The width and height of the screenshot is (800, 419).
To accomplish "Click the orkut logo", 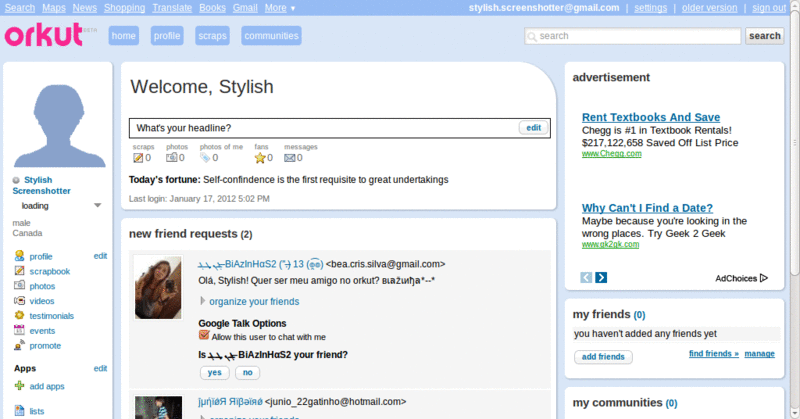I will click(x=44, y=34).
